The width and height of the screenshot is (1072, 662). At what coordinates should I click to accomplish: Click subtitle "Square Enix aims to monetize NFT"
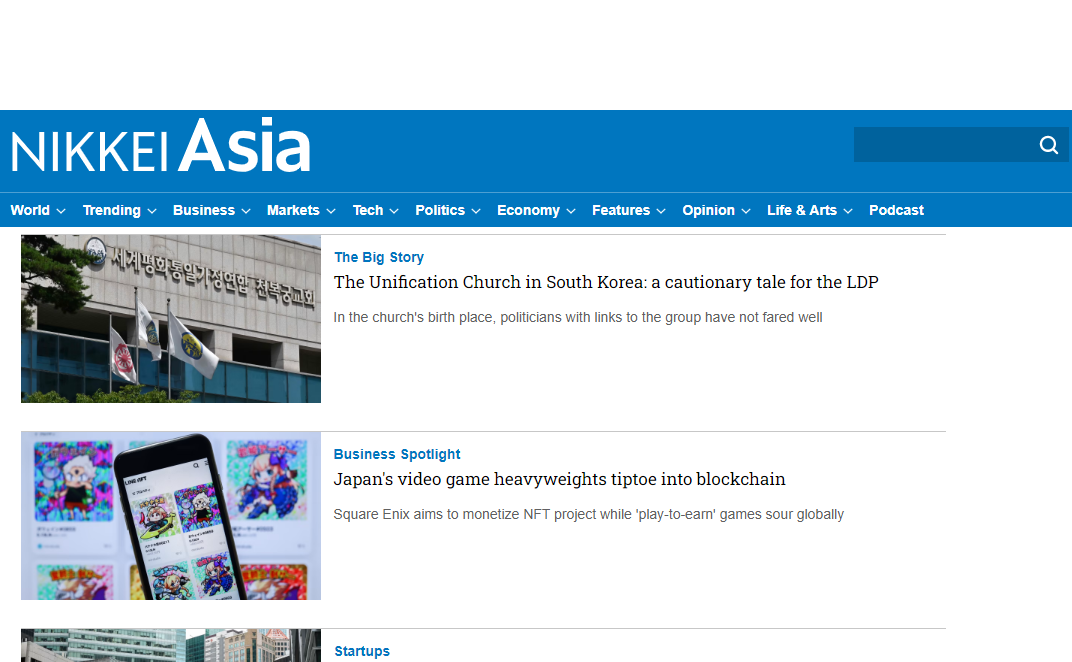[589, 514]
